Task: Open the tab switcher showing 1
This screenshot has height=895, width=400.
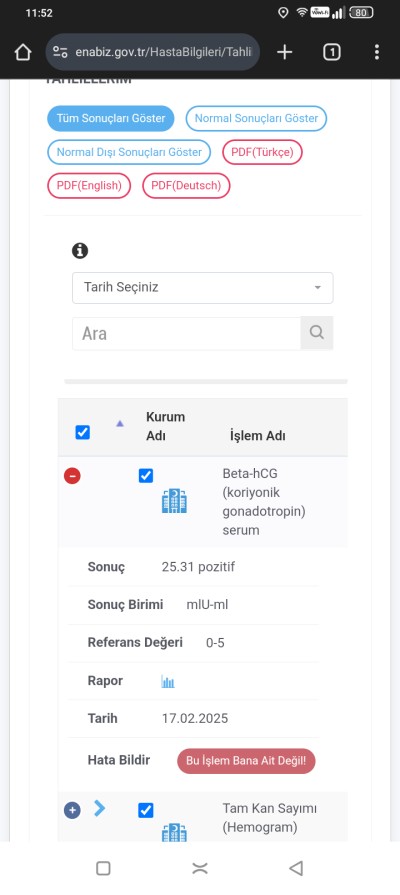Action: pos(332,53)
